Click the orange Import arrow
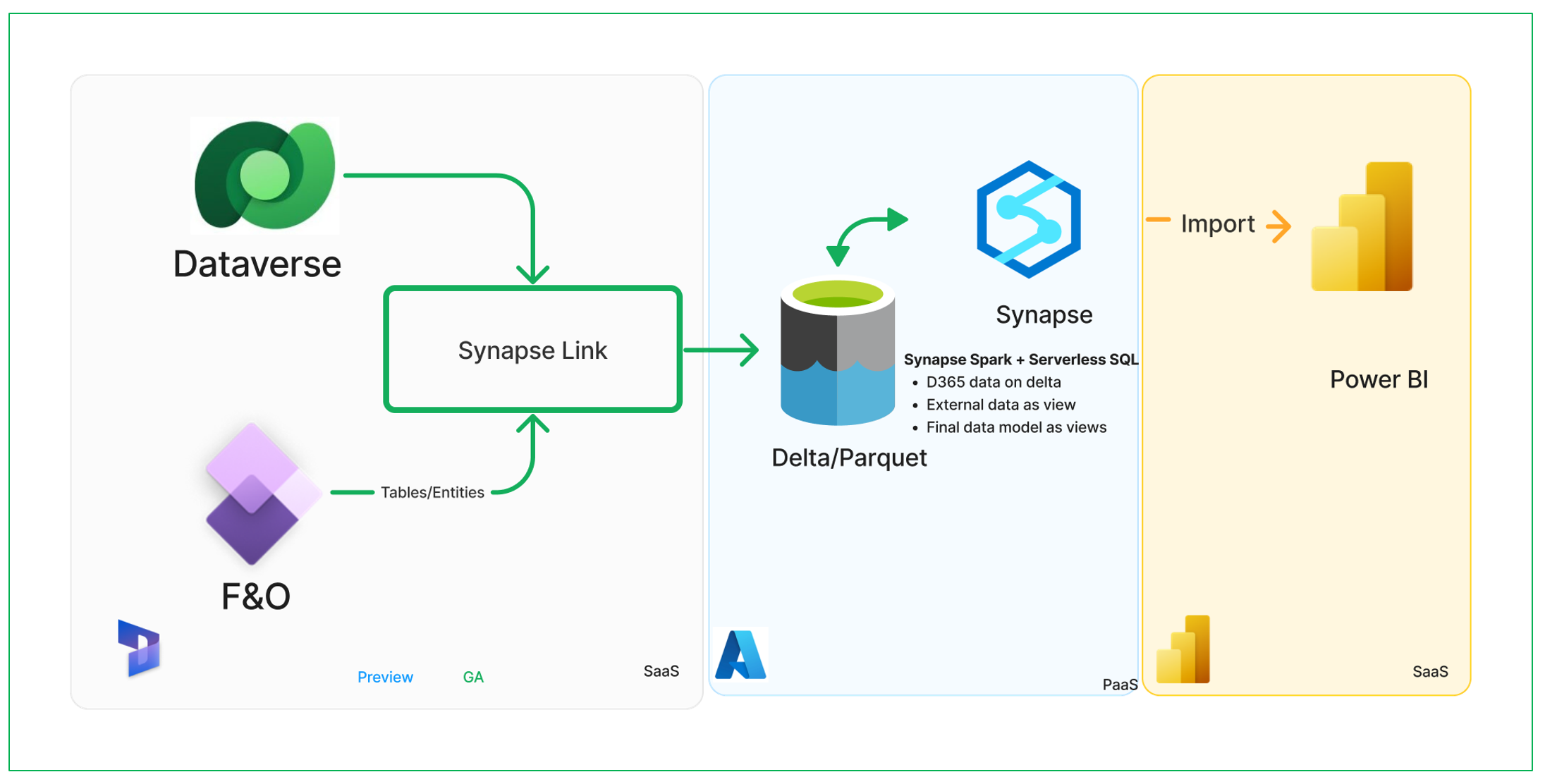Viewport: 1545px width, 784px height. pyautogui.click(x=1278, y=226)
